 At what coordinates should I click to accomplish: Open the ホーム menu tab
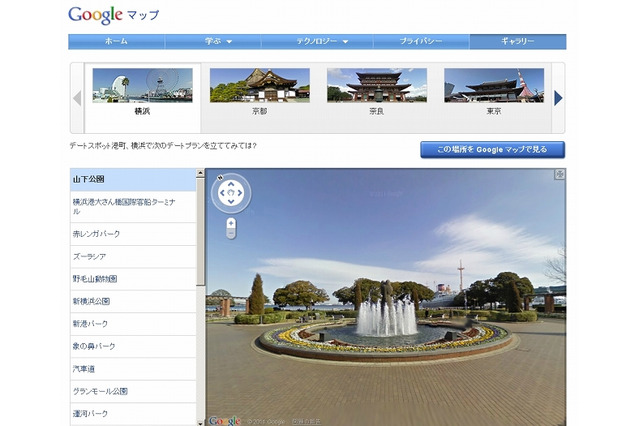(x=116, y=42)
